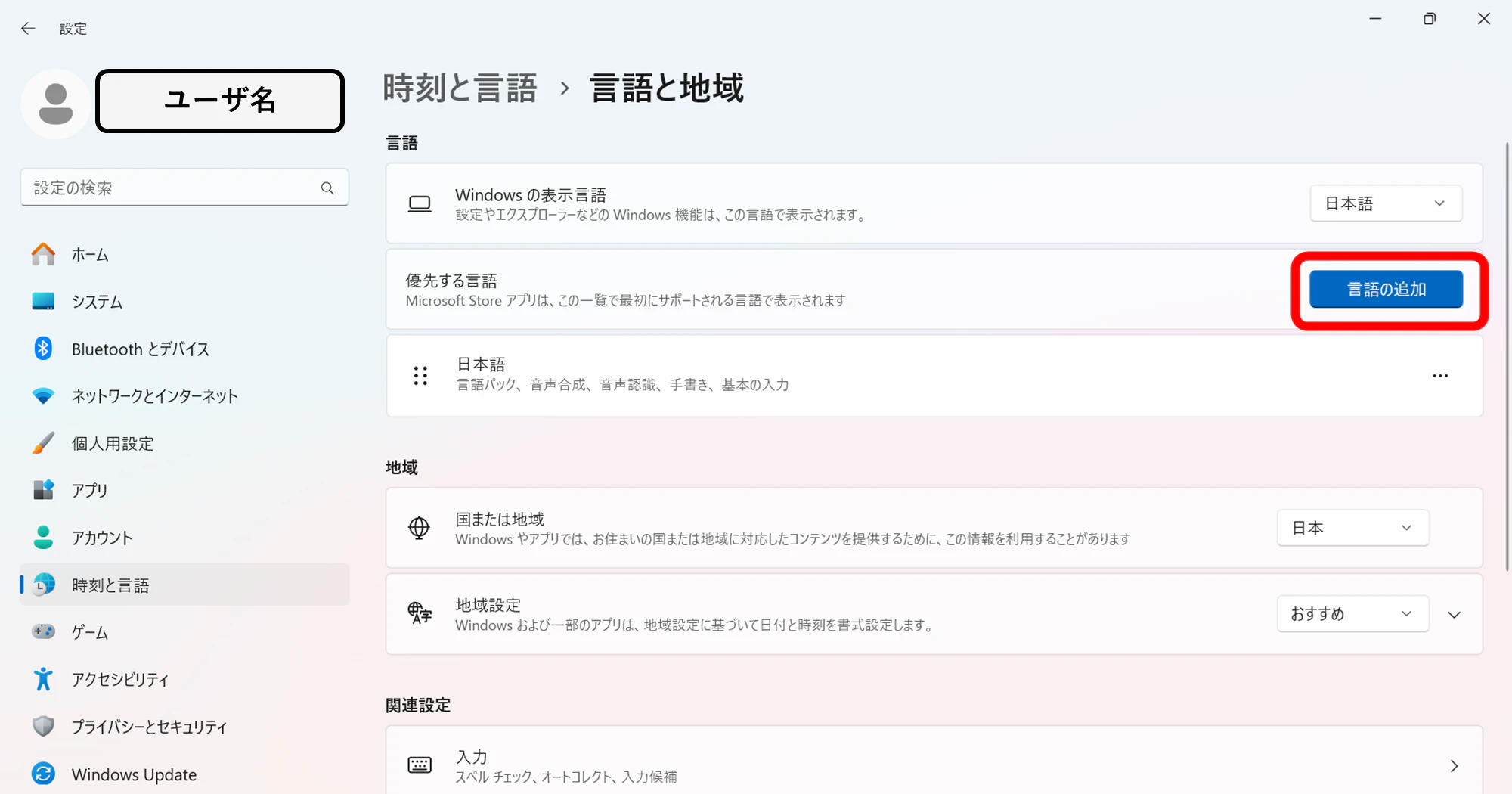The height and width of the screenshot is (794, 1512).
Task: Click the Bluetooth icon in sidebar
Action: (43, 349)
